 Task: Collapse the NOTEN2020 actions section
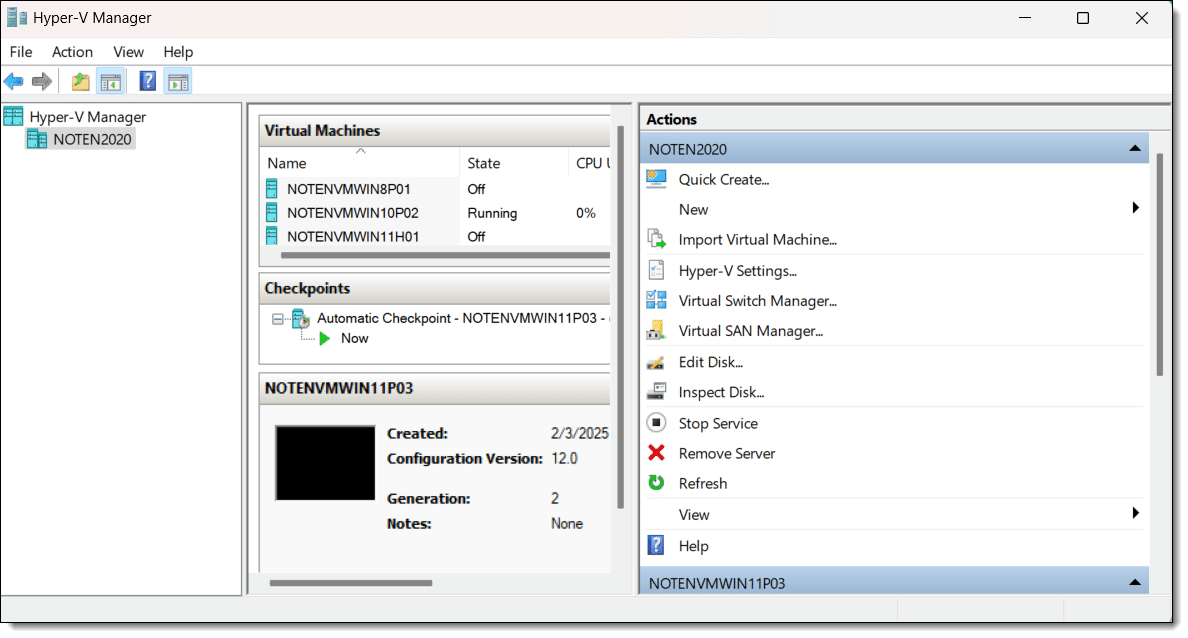1134,149
